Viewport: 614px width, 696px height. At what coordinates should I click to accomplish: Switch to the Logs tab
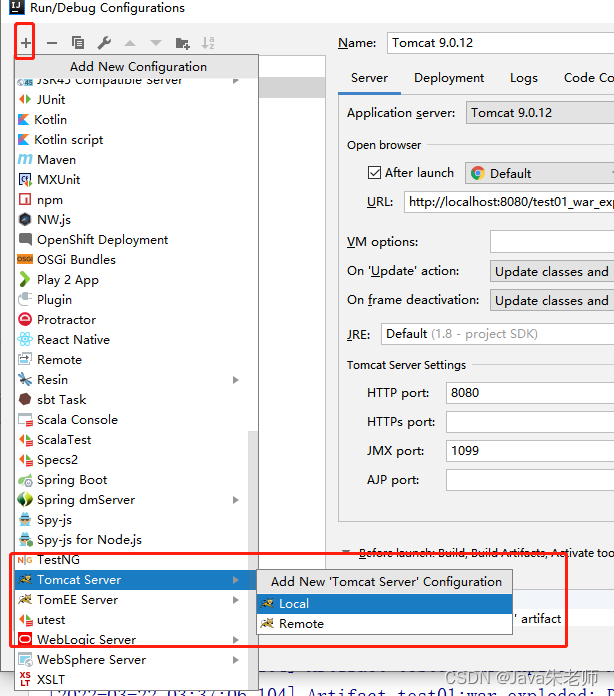[524, 78]
